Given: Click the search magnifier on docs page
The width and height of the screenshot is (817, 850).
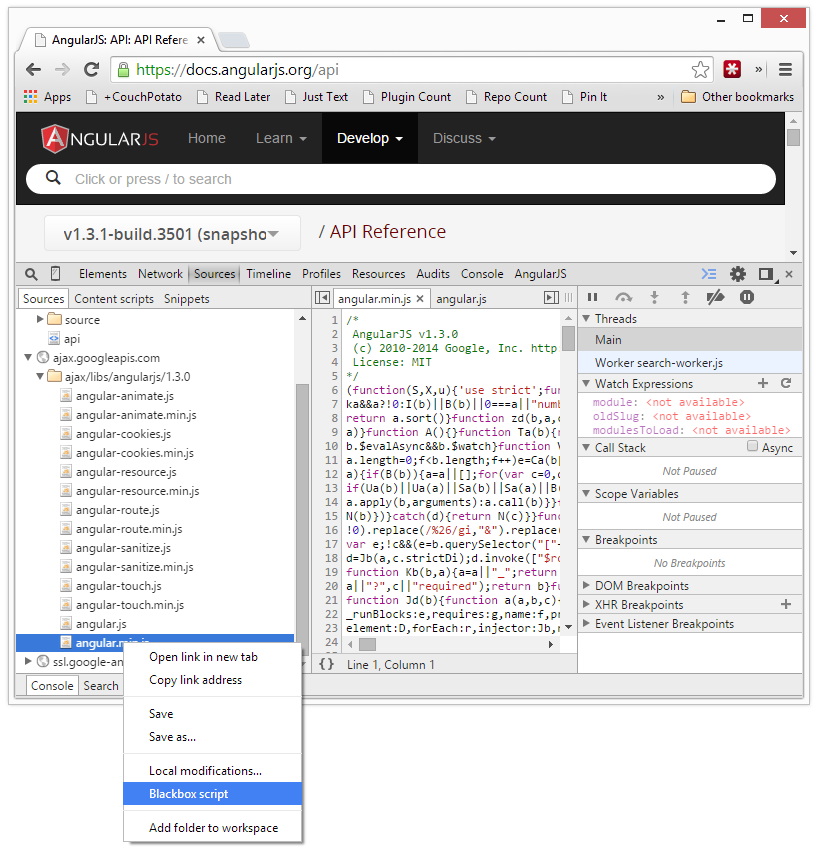Looking at the screenshot, I should coord(53,178).
